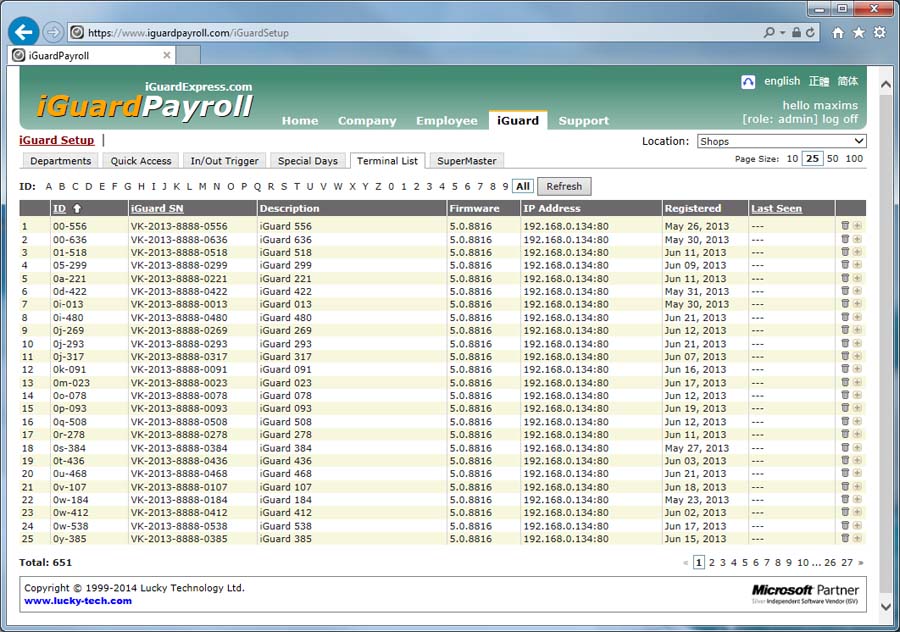Open the browser tools gear
900x632 pixels.
coord(879,33)
